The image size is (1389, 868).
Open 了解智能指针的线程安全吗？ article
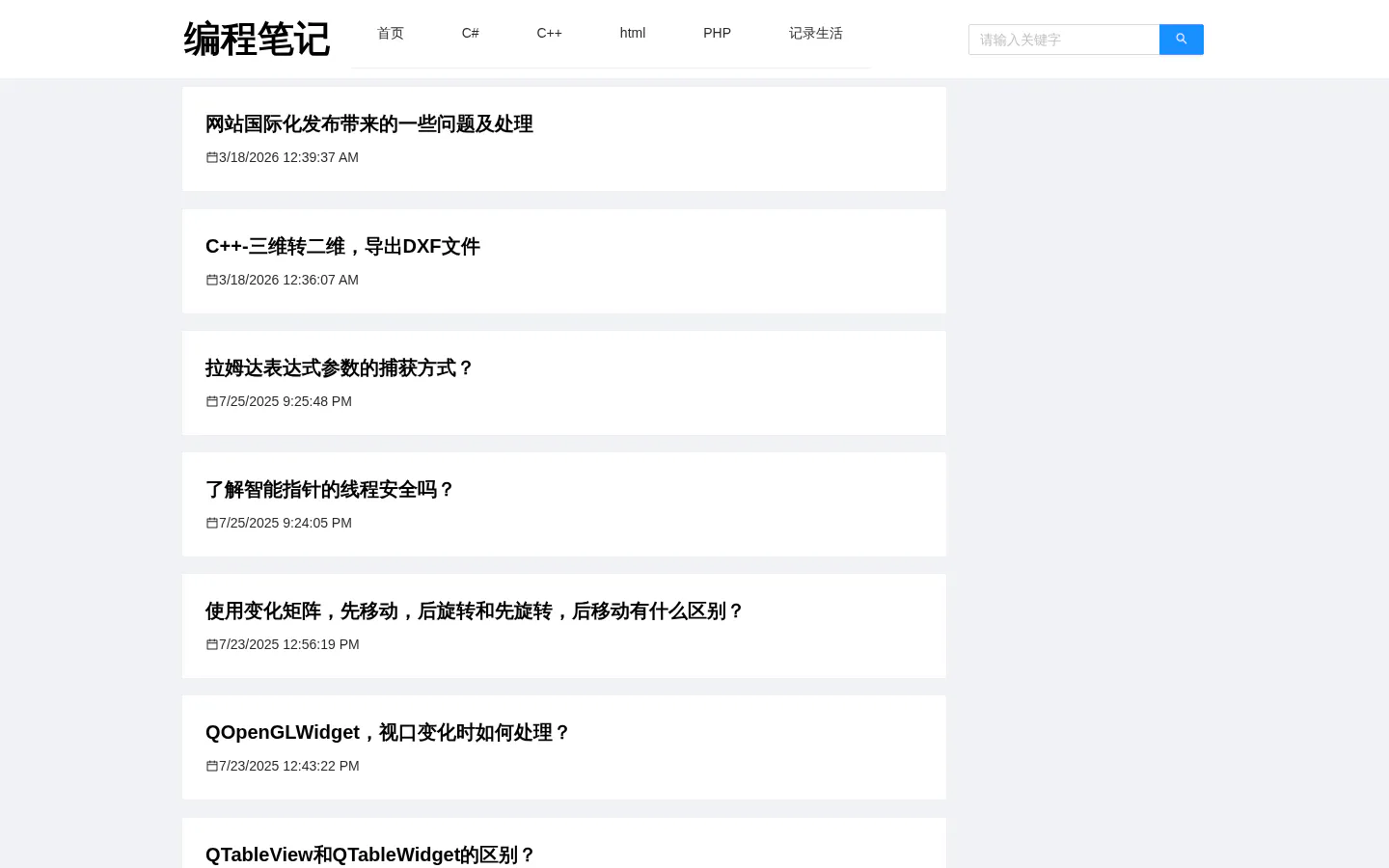[x=330, y=489]
